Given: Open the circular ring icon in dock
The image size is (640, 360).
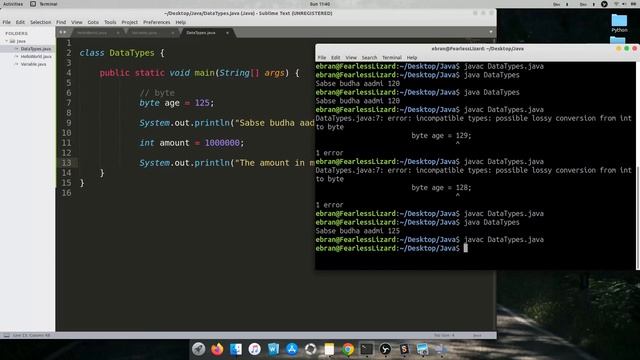Looking at the screenshot, I should click(311, 349).
